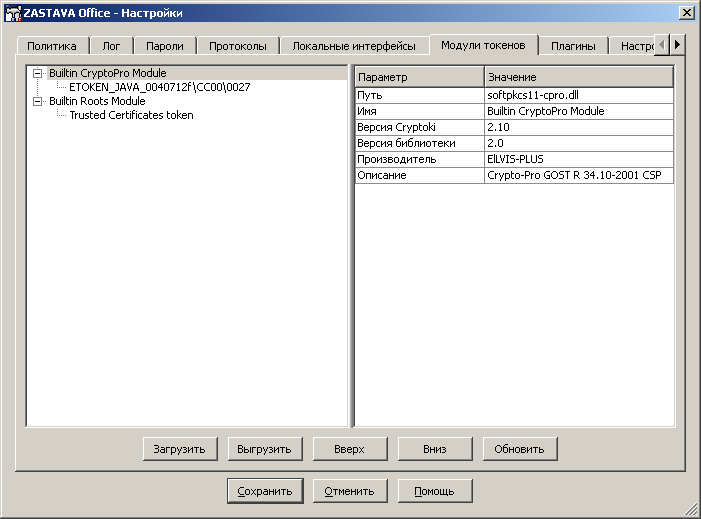Click the Параметр column header
This screenshot has width=701, height=519.
pos(418,77)
